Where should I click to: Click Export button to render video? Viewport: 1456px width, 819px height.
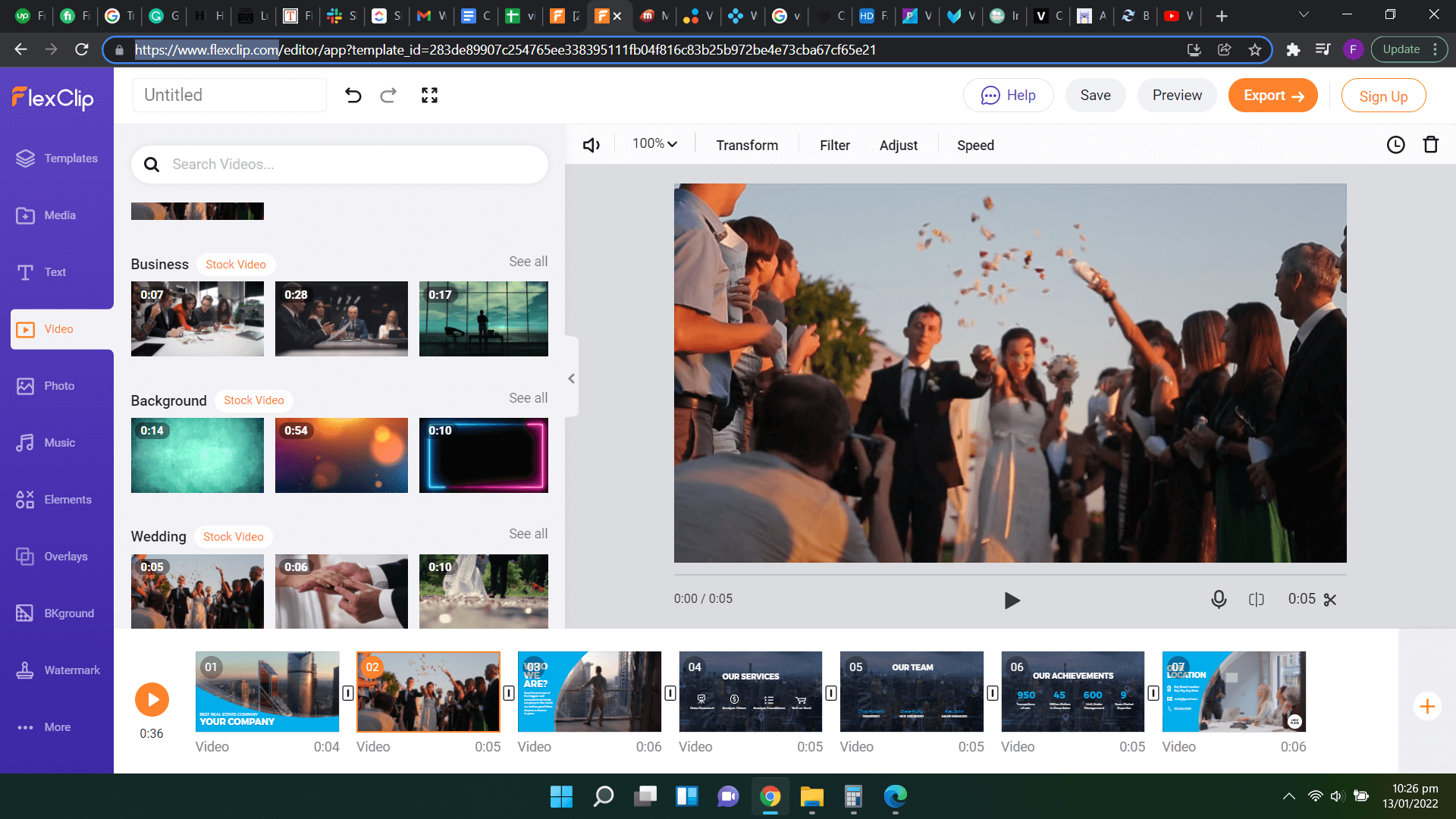point(1275,95)
